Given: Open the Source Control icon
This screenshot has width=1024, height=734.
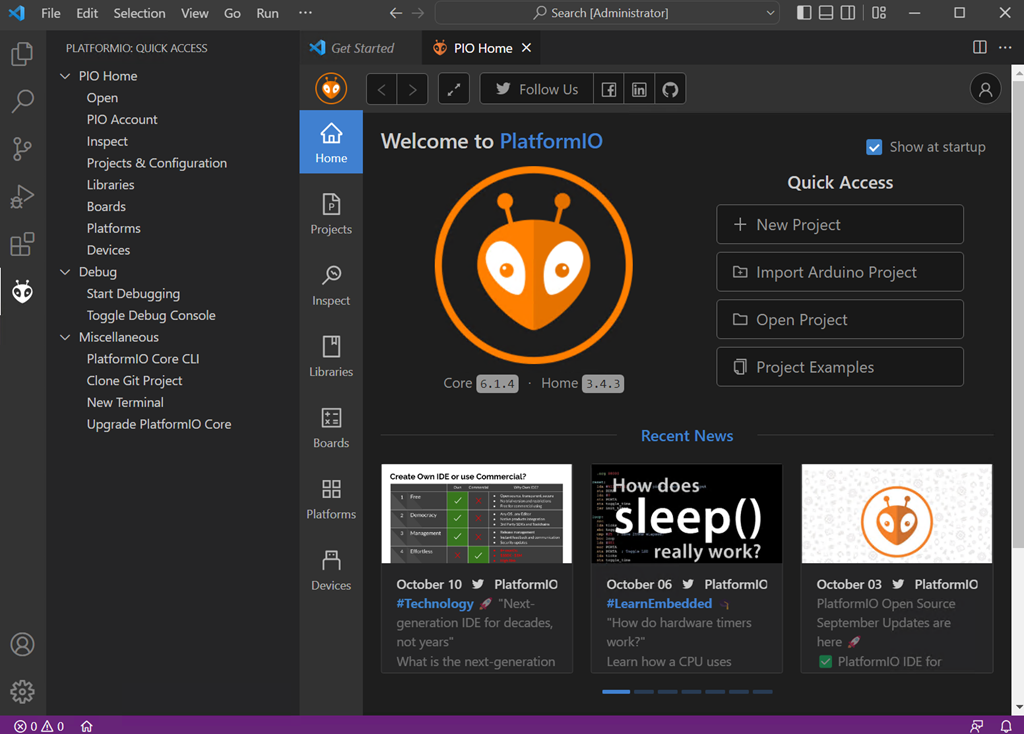Looking at the screenshot, I should (22, 149).
